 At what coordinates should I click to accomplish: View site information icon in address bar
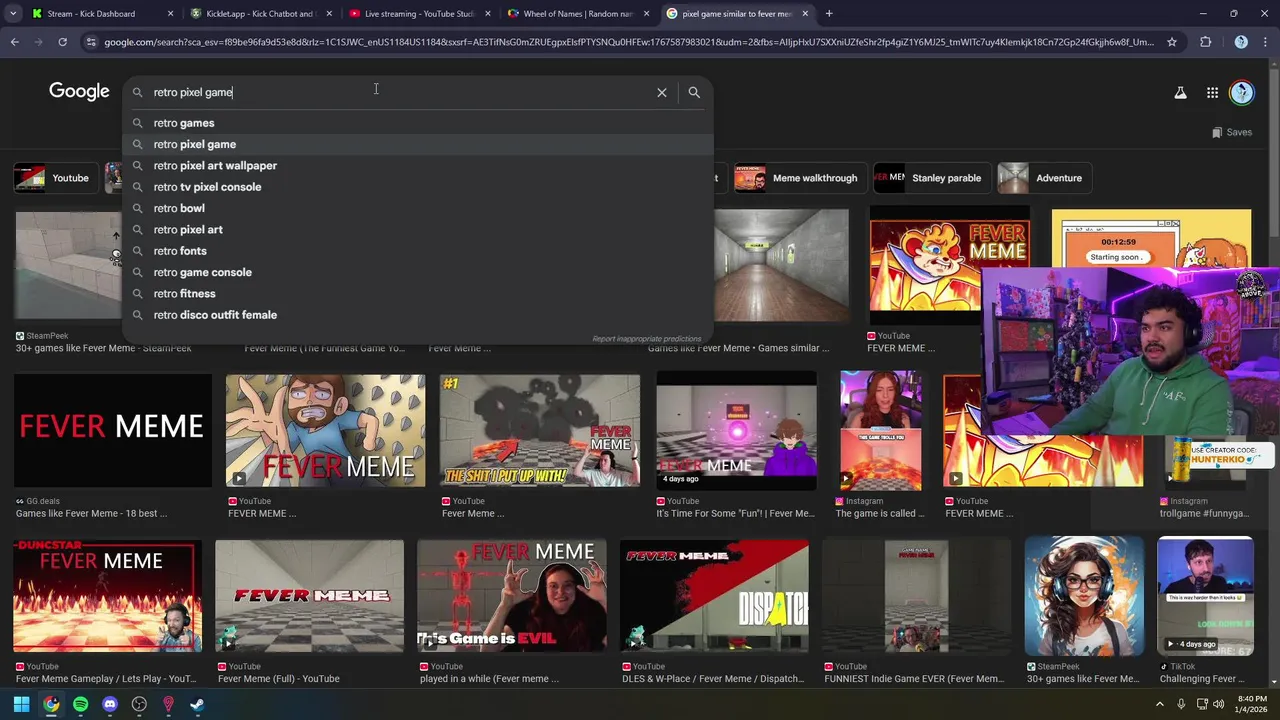click(91, 42)
